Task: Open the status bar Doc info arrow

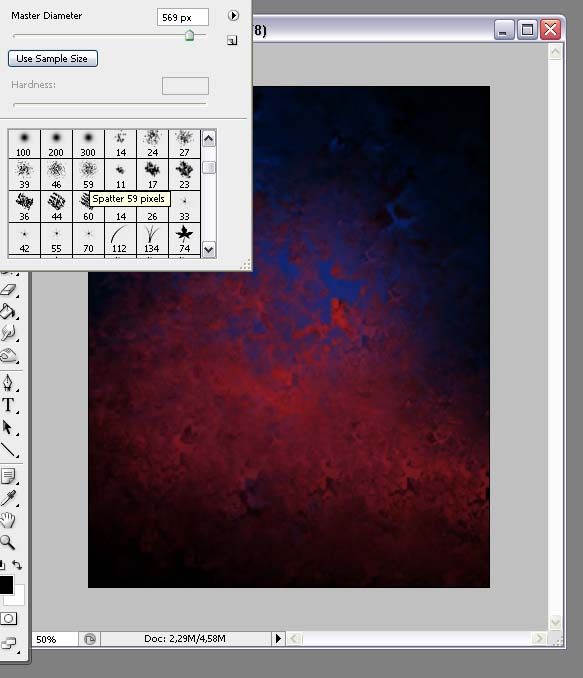Action: tap(278, 639)
